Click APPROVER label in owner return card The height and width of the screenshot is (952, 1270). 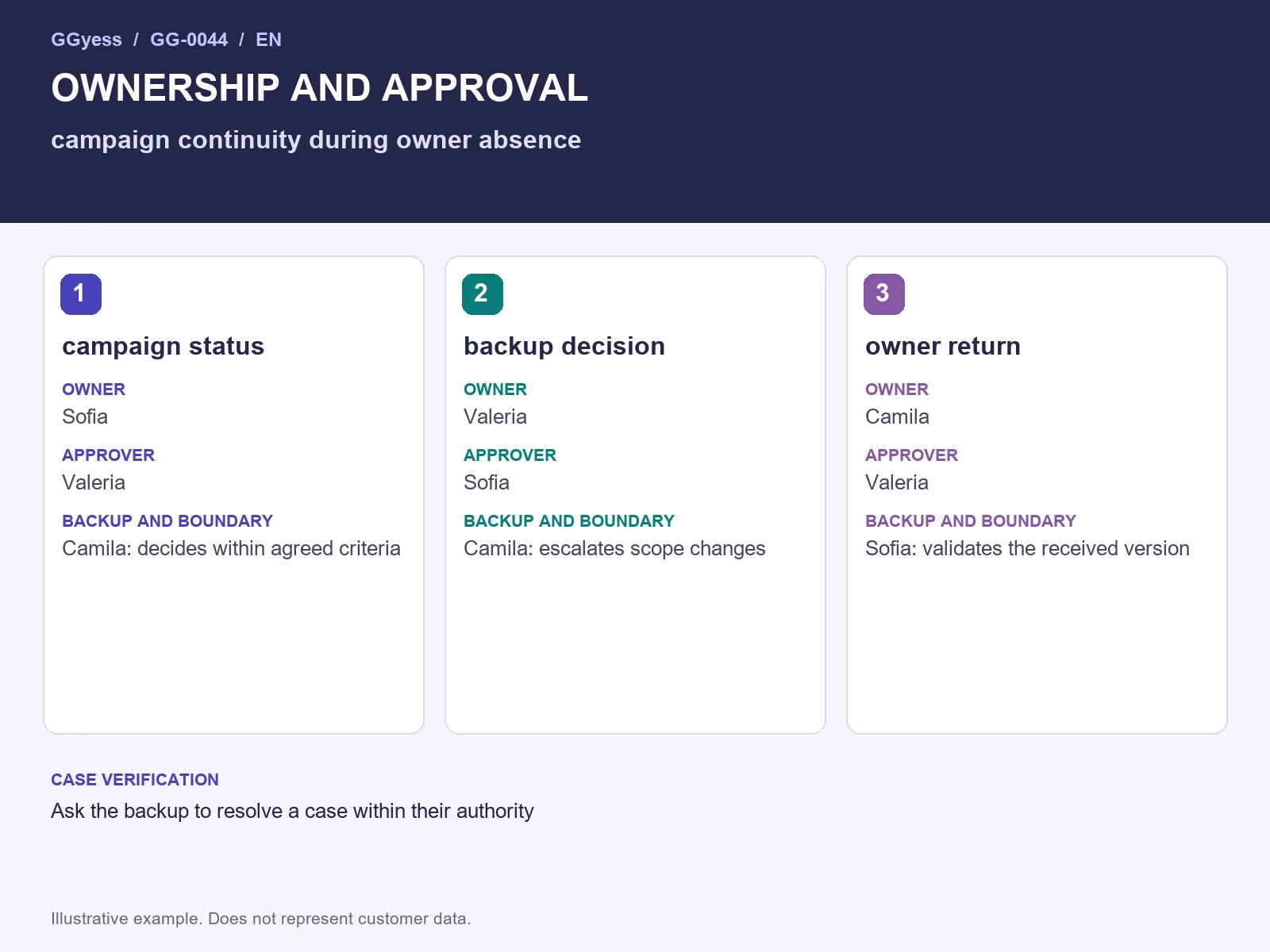click(911, 455)
